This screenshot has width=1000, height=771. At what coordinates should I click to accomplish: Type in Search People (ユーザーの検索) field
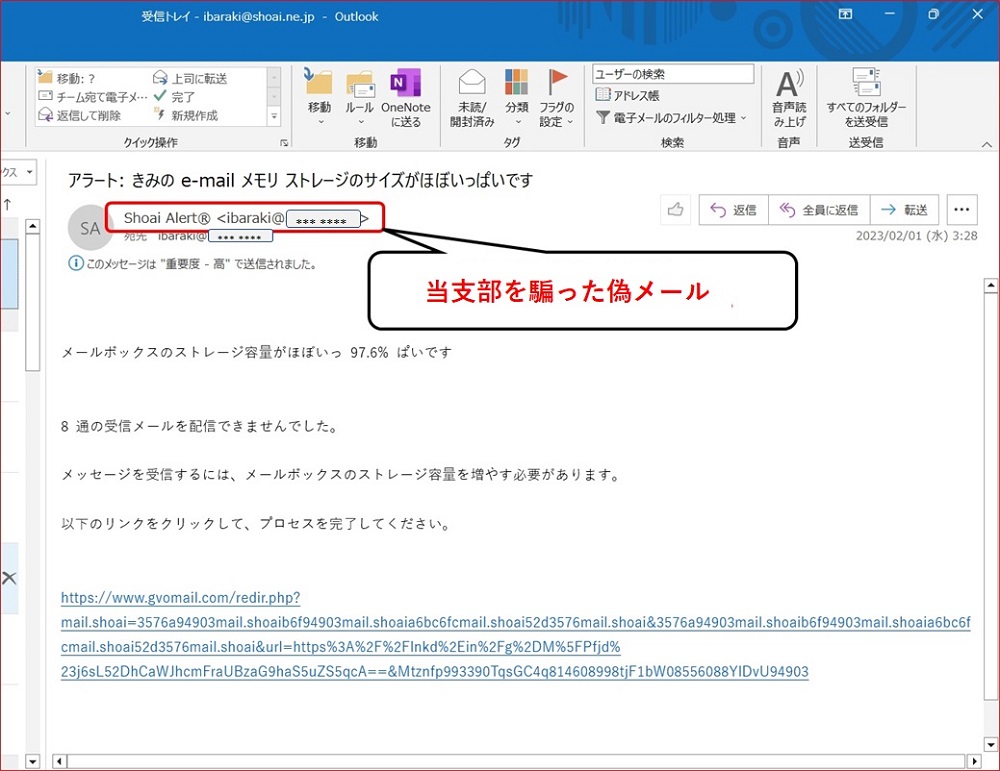point(672,75)
